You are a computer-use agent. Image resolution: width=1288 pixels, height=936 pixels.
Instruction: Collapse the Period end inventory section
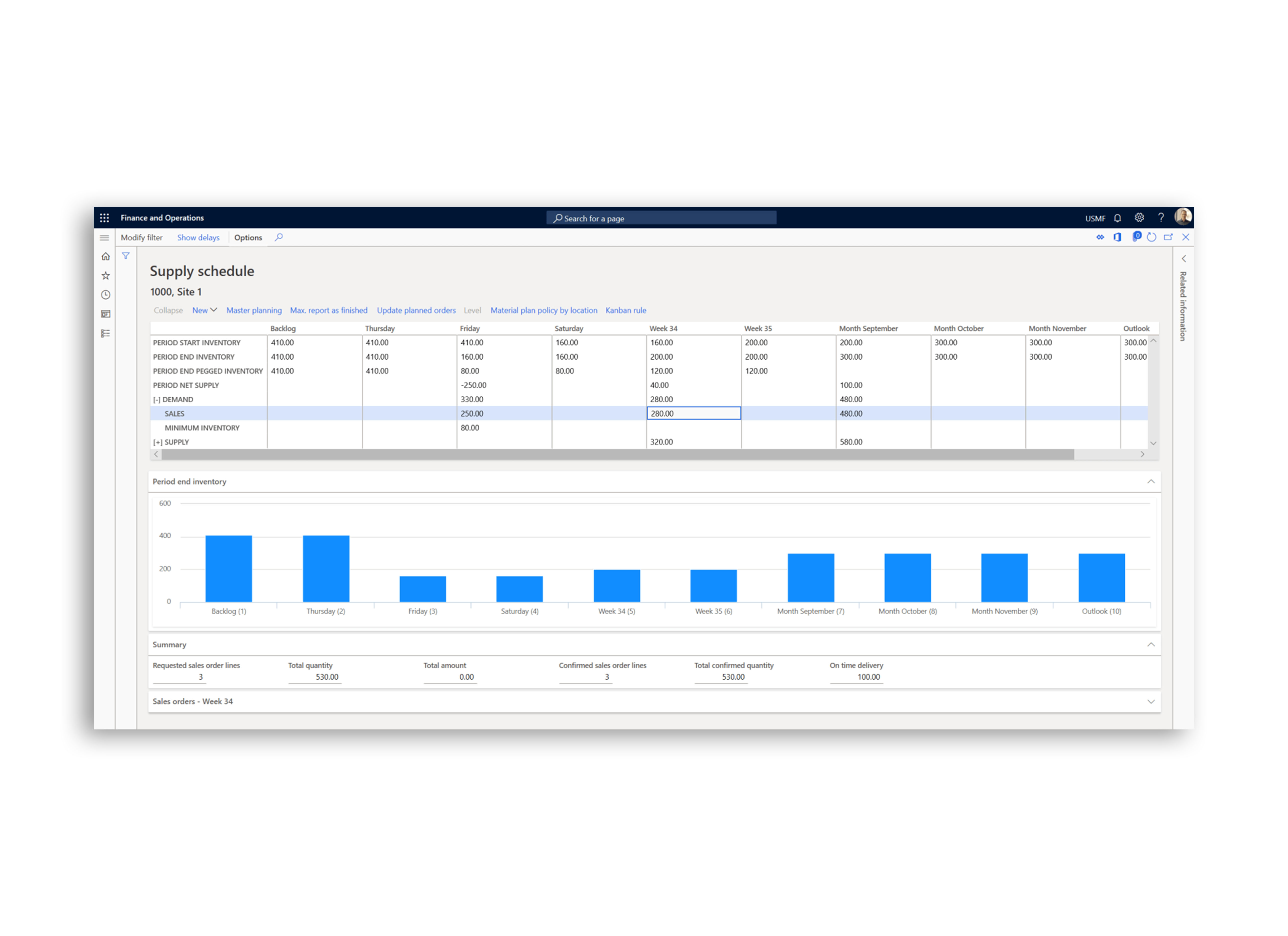(1151, 481)
